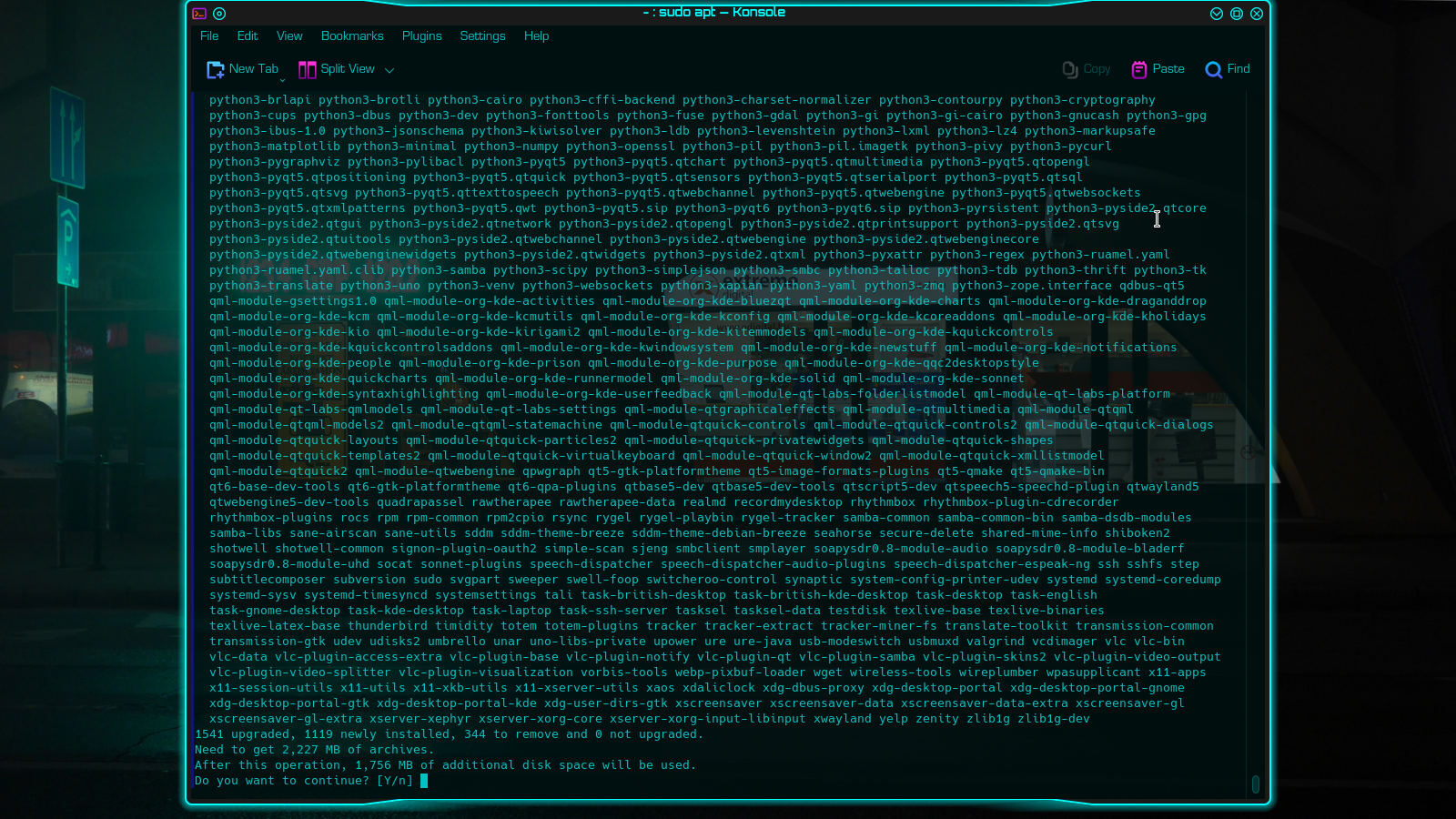Click the Copy label
Image resolution: width=1456 pixels, height=819 pixels.
pos(1097,69)
